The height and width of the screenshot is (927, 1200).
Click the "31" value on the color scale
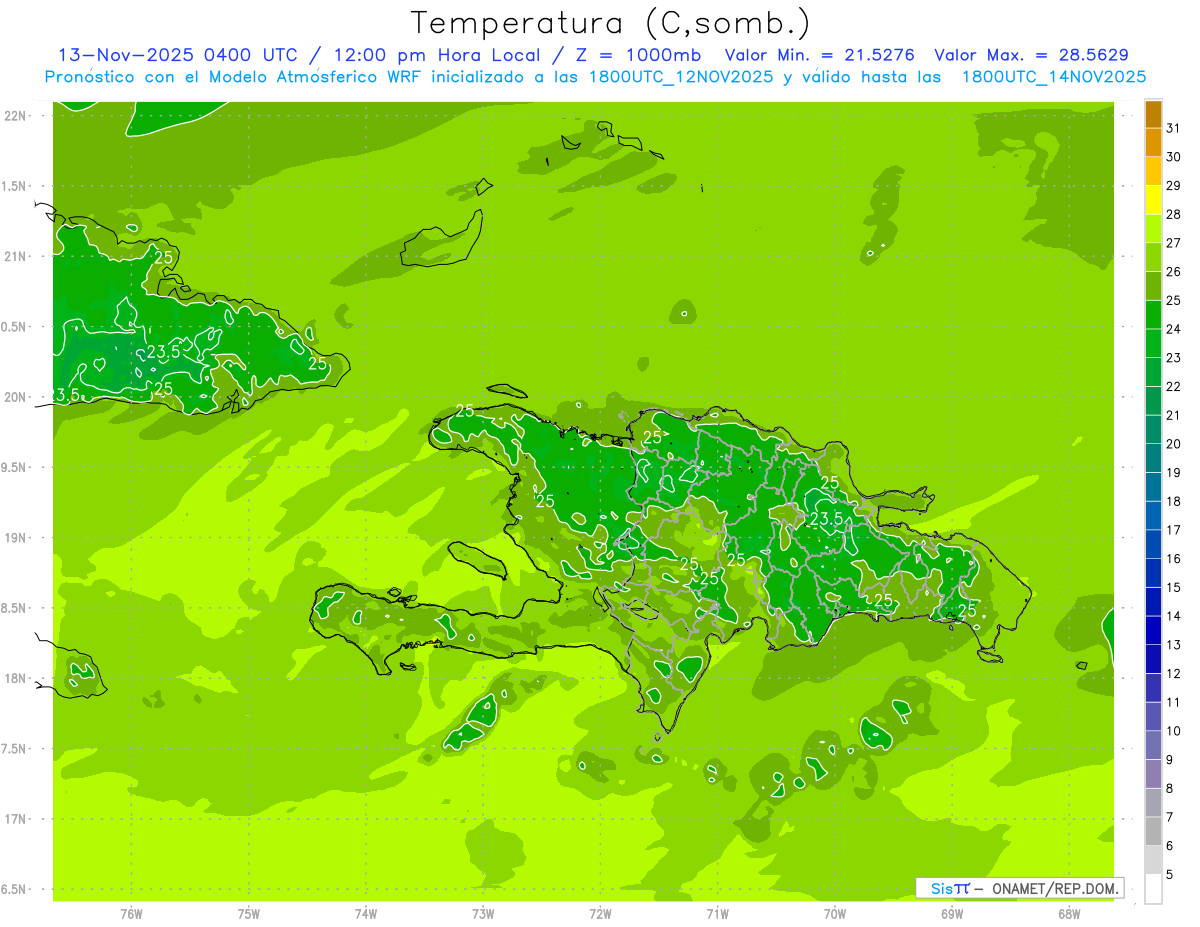click(x=1174, y=128)
